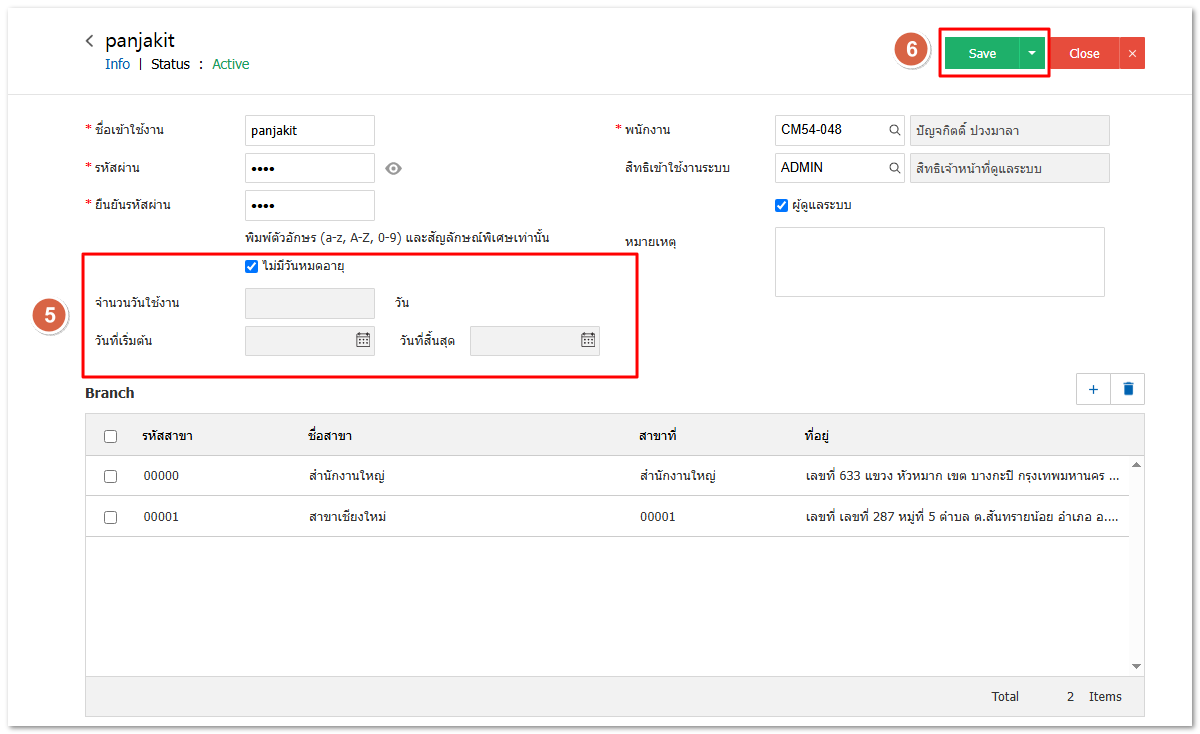Show password using the eye icon
1200x734 pixels.
pos(394,168)
